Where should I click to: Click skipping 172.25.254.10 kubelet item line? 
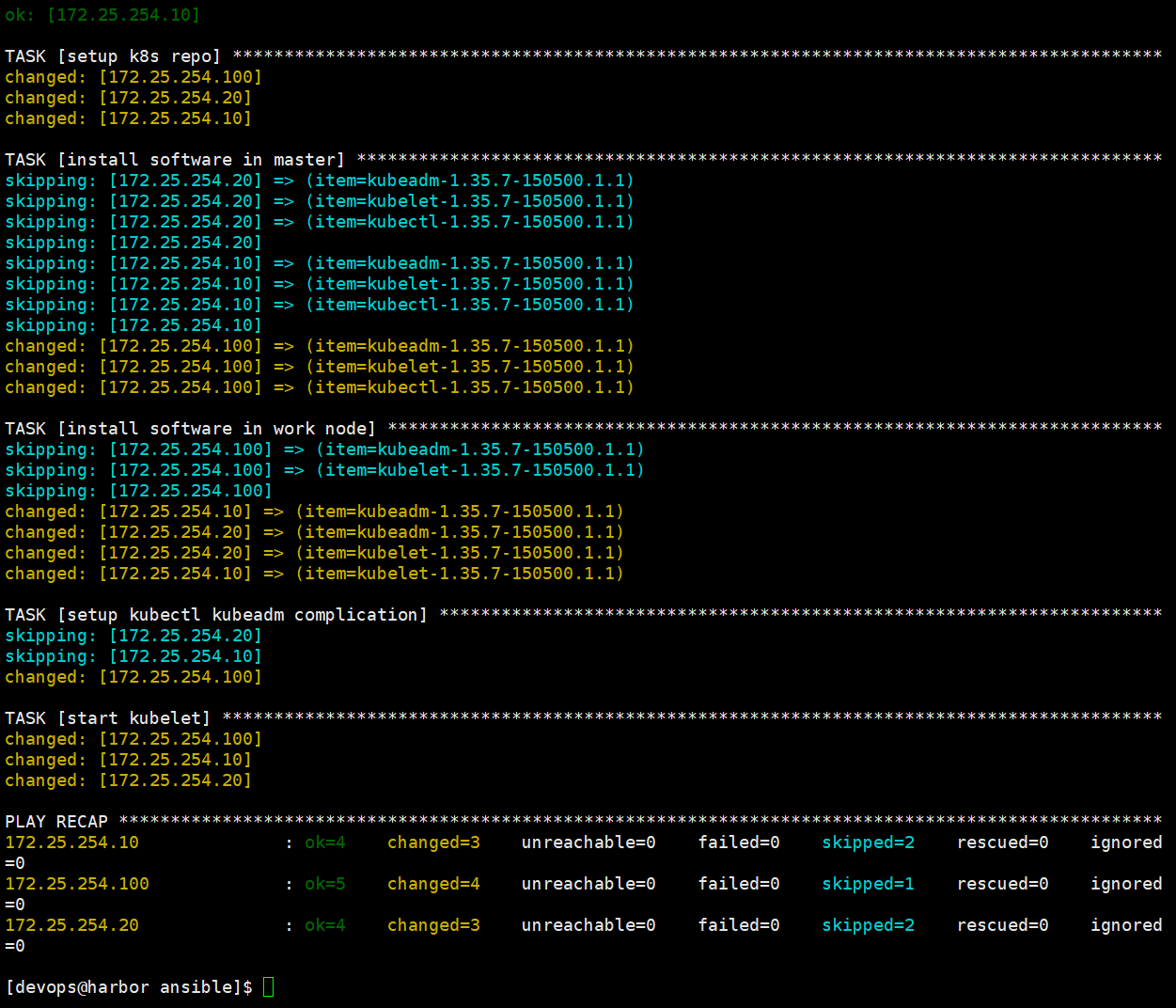(x=320, y=284)
